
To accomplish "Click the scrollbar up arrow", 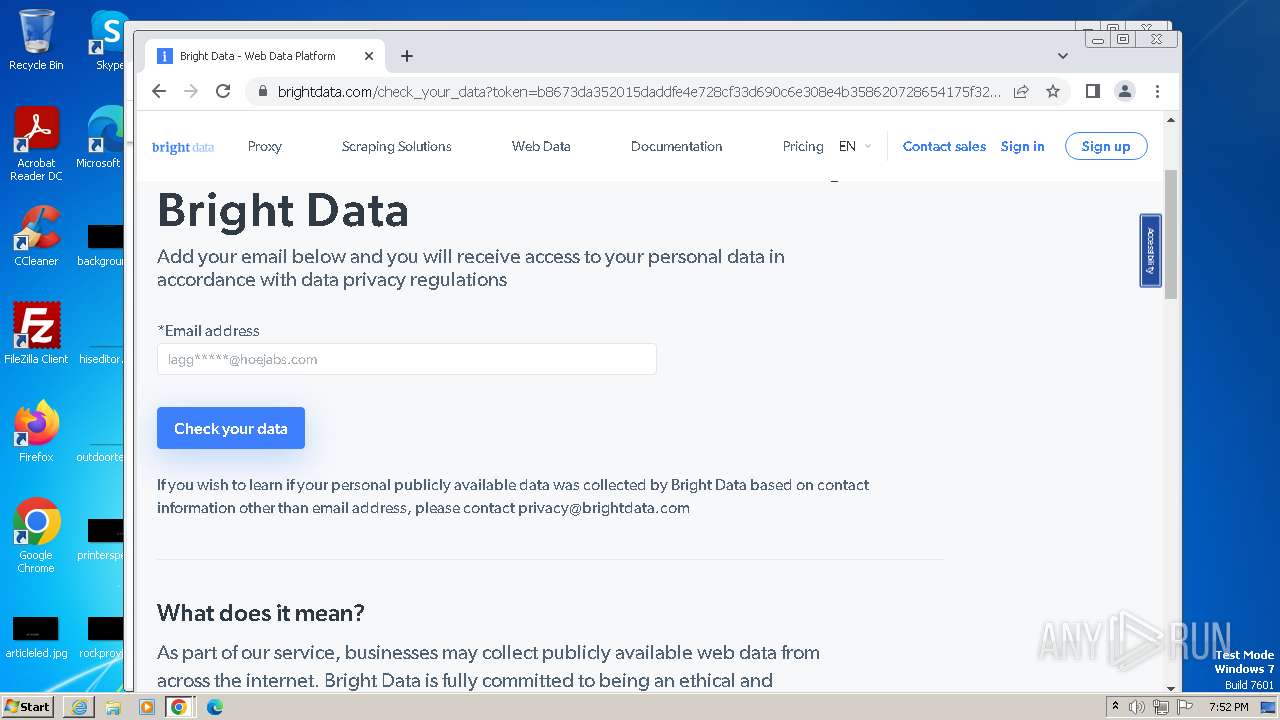I will (x=1171, y=120).
